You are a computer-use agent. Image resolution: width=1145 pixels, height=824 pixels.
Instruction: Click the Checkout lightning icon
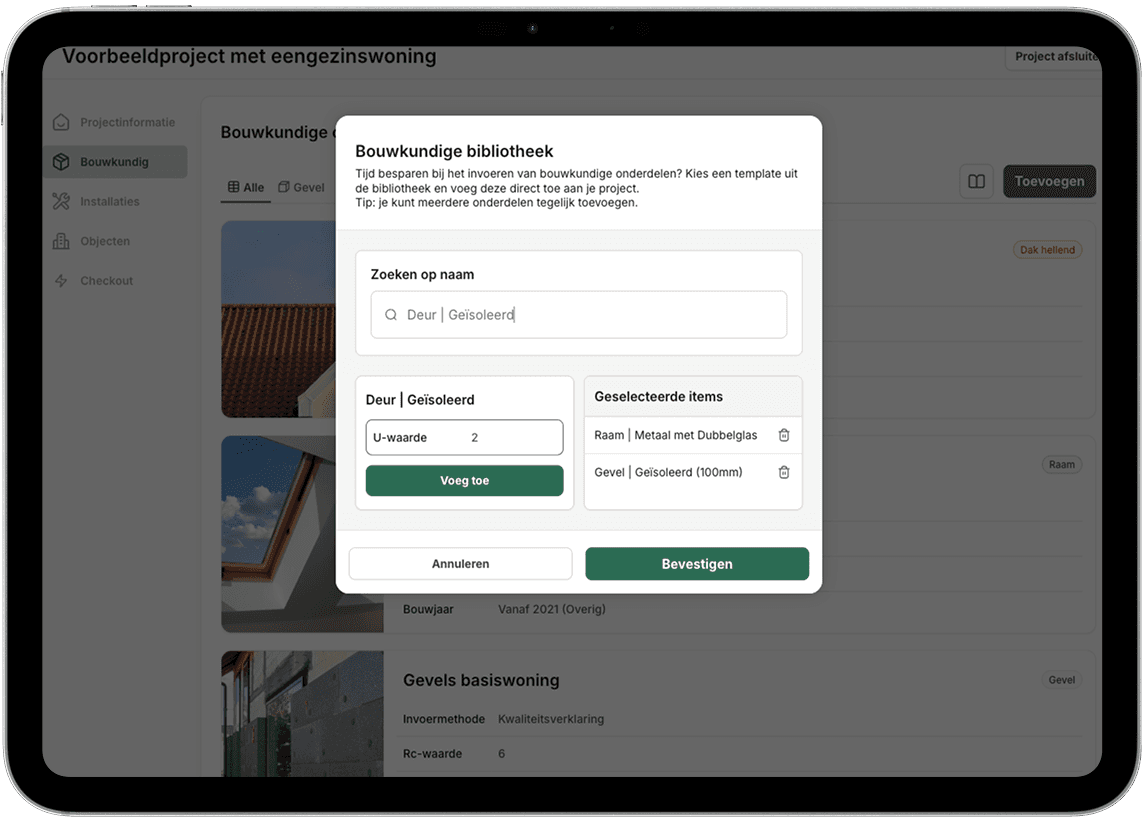[x=62, y=280]
